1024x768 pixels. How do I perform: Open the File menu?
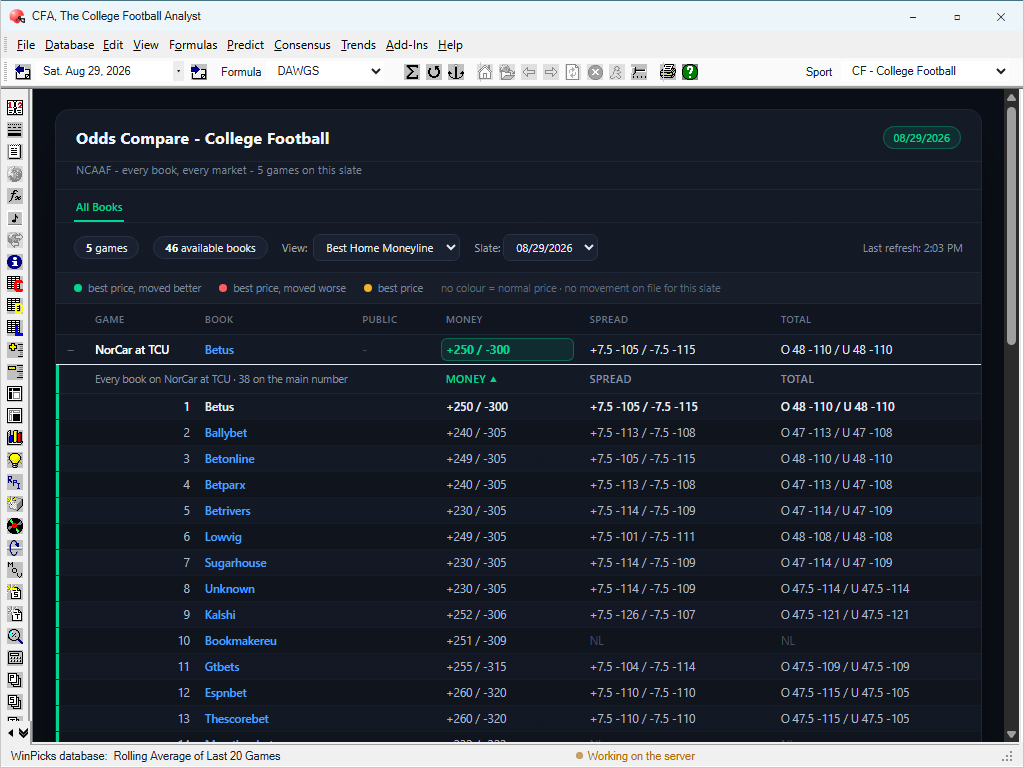click(x=25, y=45)
